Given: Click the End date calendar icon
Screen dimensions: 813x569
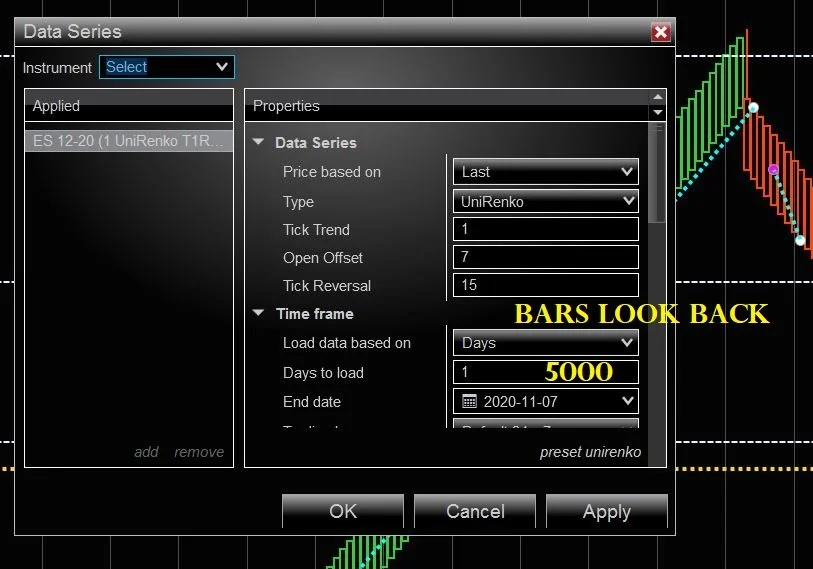Looking at the screenshot, I should click(469, 401).
